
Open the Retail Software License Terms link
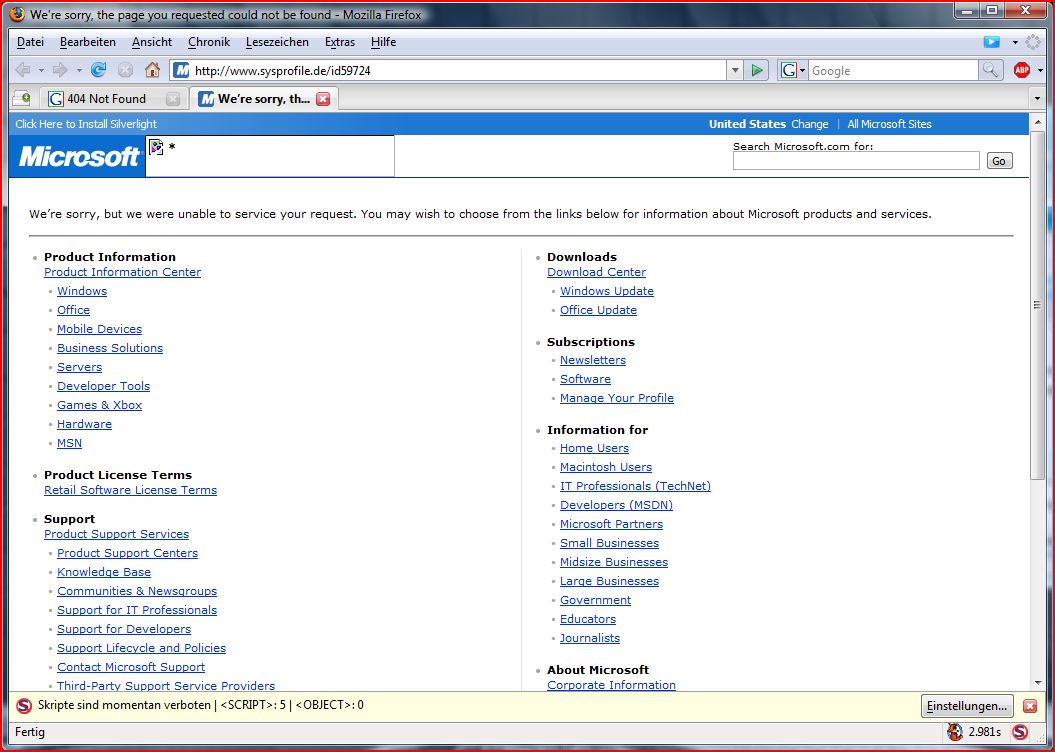pyautogui.click(x=131, y=490)
